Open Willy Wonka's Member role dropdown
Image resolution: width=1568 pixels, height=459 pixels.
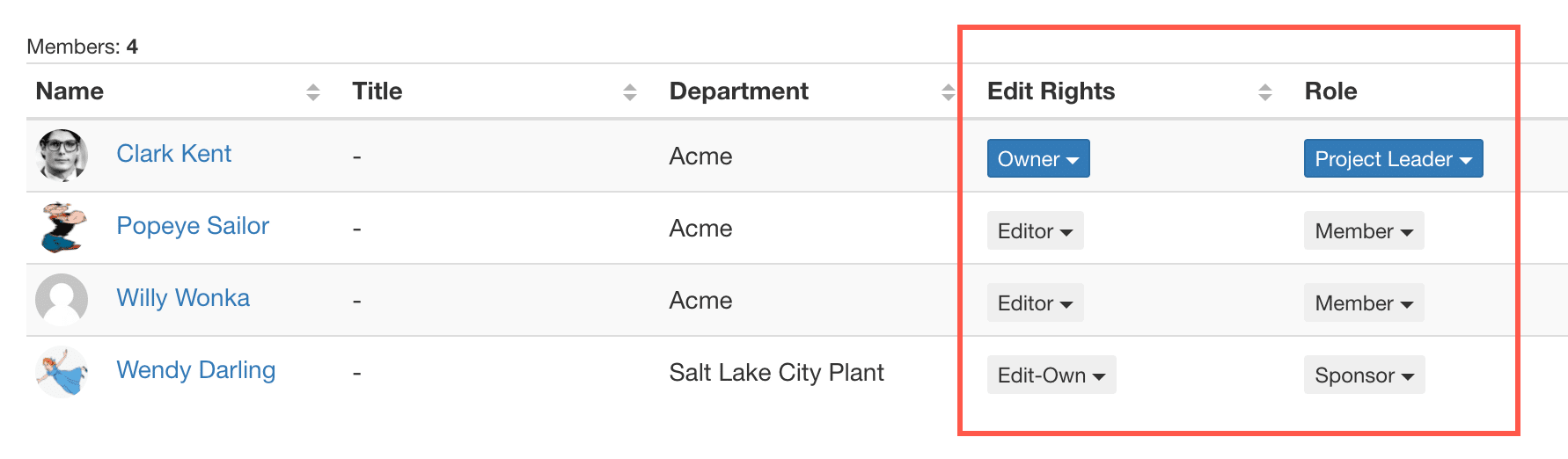1364,302
